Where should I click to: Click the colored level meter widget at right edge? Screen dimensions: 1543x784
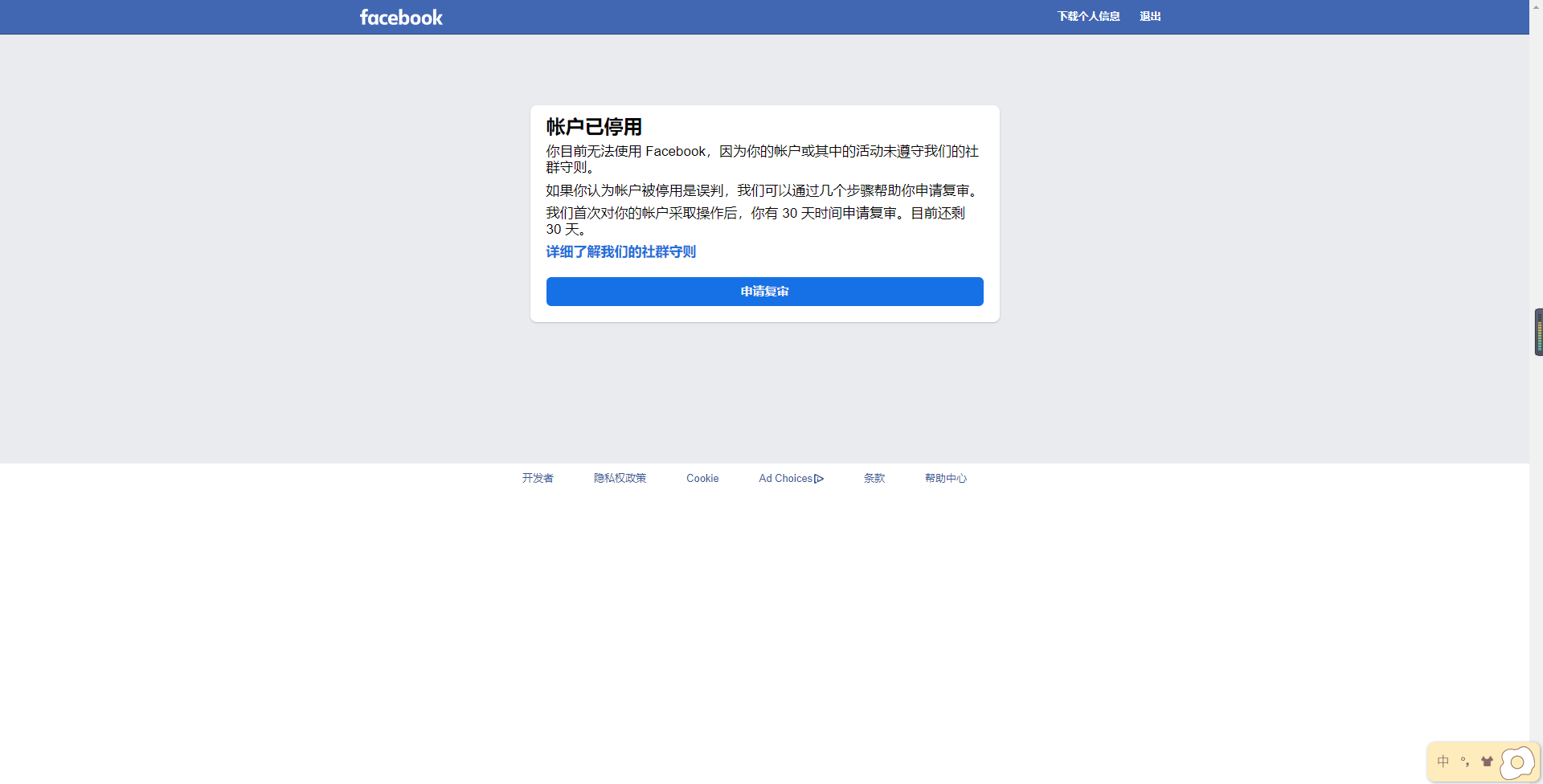click(1538, 332)
